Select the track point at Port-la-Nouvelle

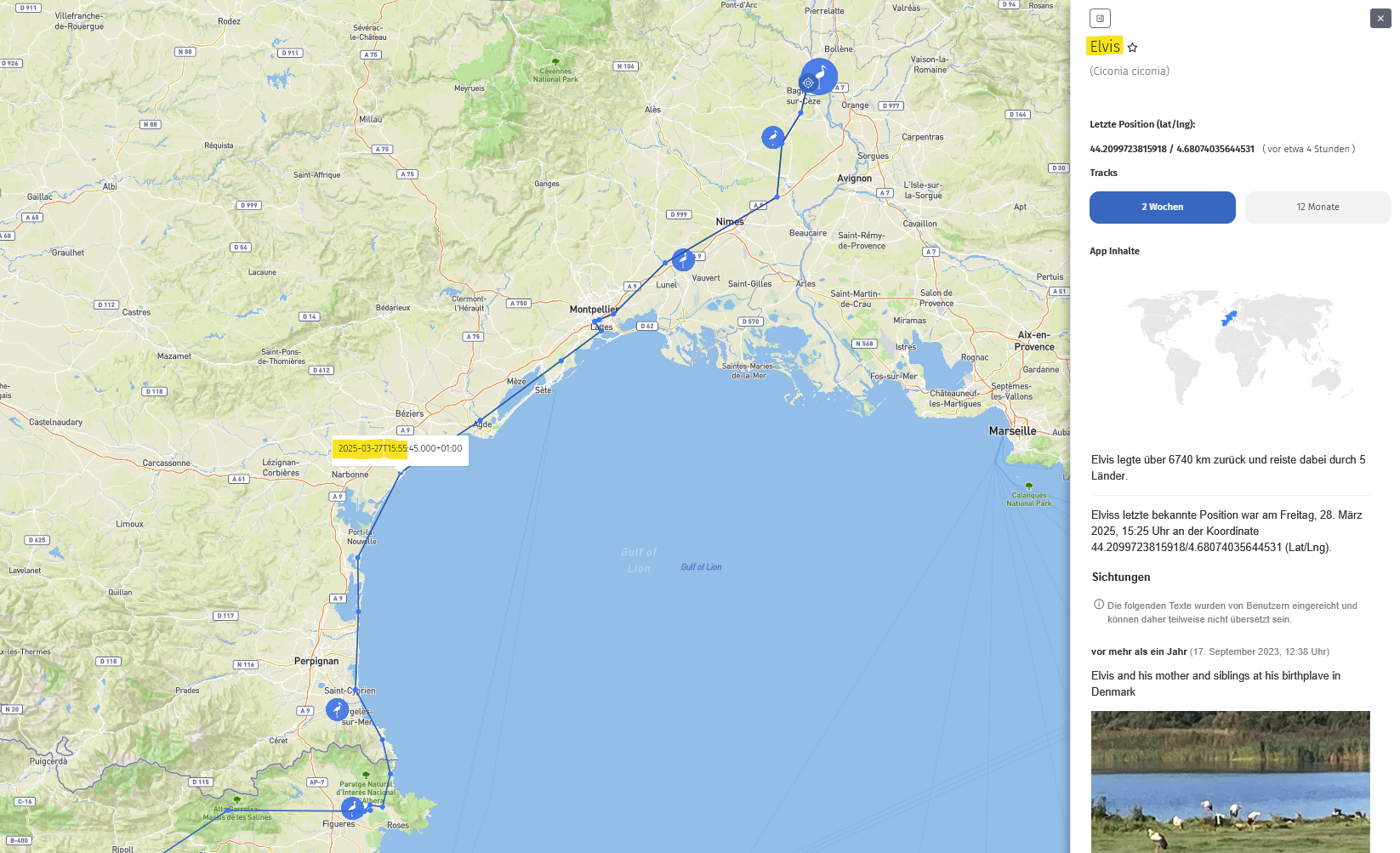358,558
